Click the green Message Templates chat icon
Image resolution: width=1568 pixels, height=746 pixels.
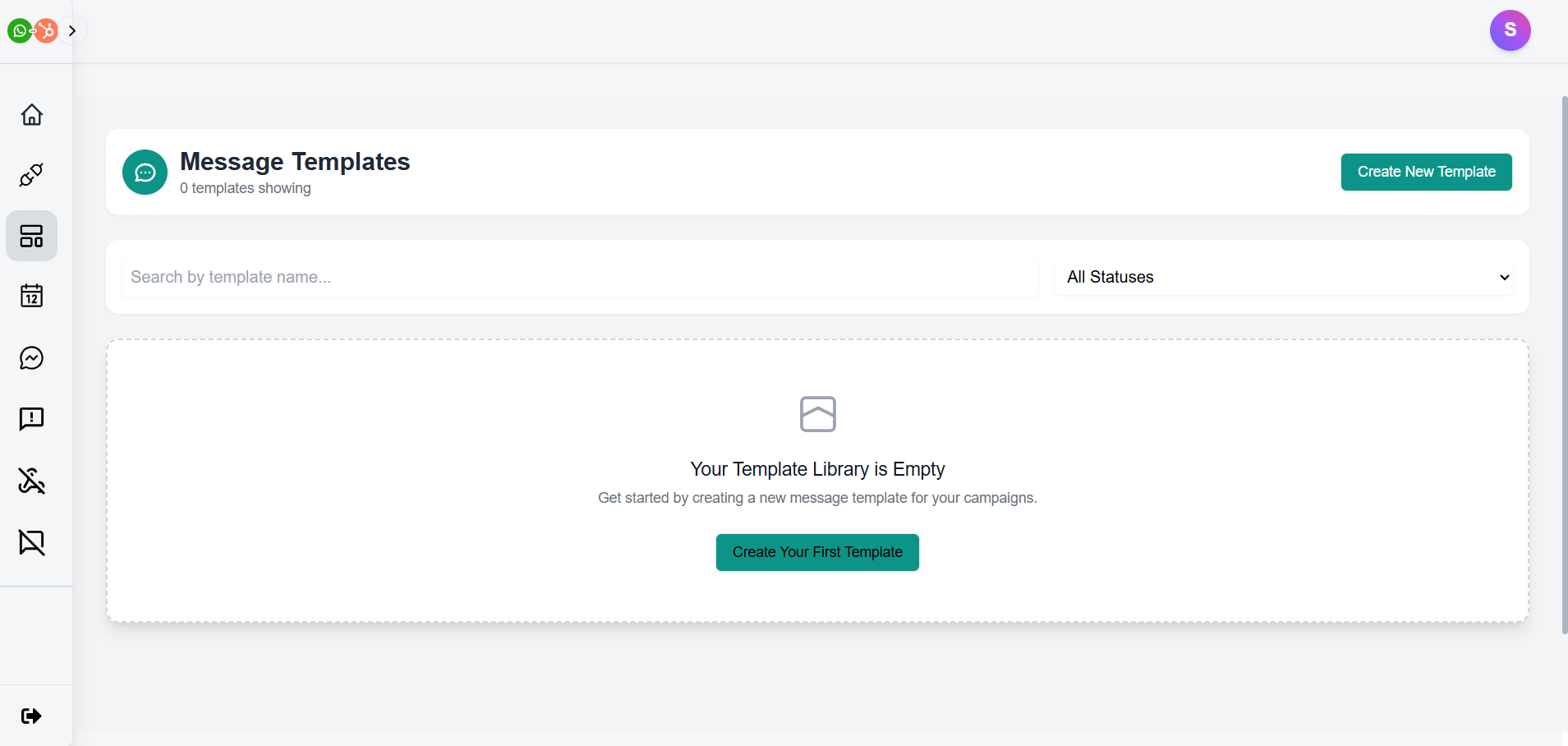(145, 173)
